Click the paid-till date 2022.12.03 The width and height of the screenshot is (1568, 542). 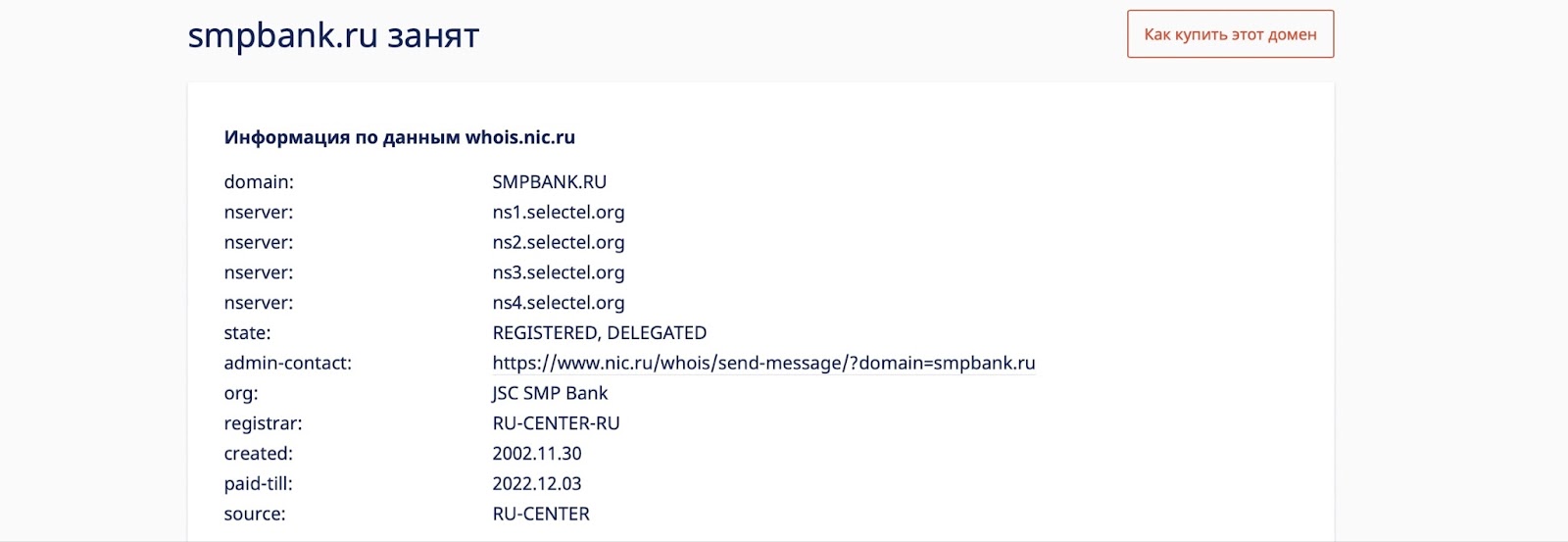coord(536,484)
